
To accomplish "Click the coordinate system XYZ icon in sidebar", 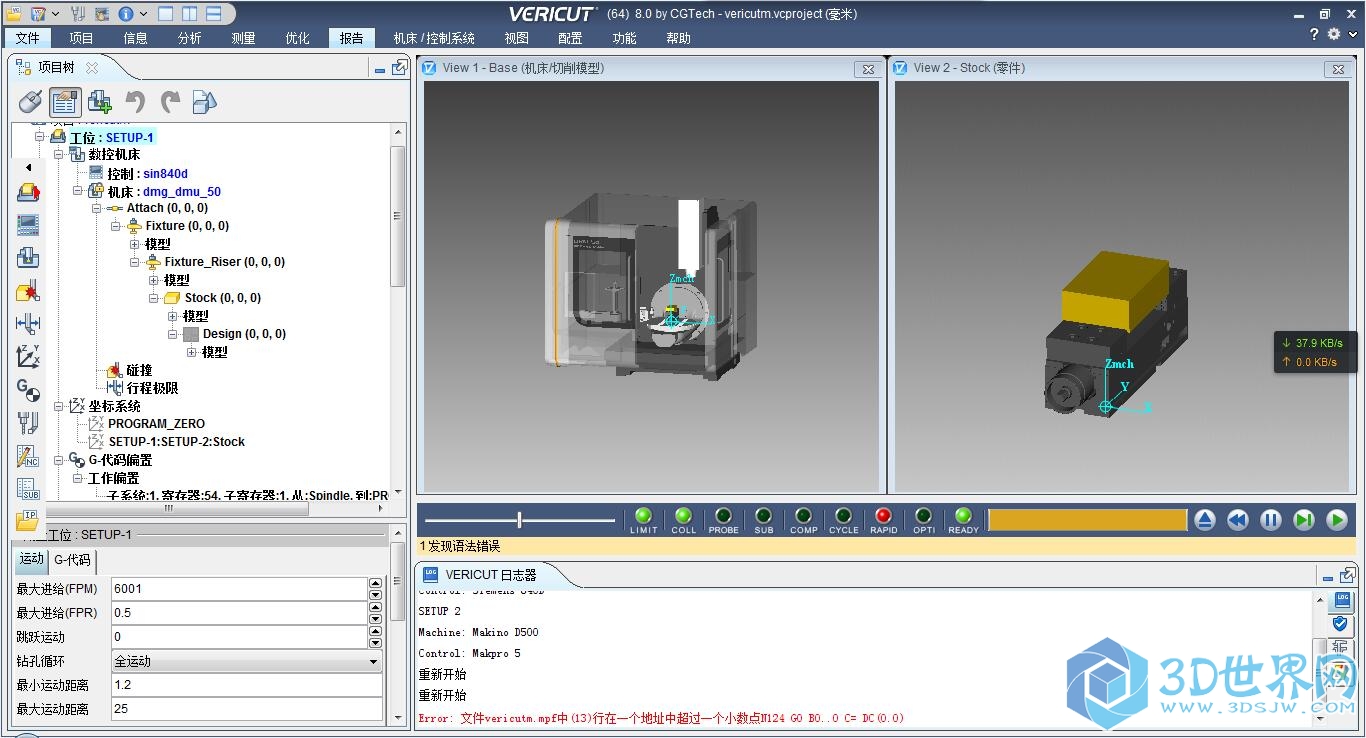I will pyautogui.click(x=28, y=356).
